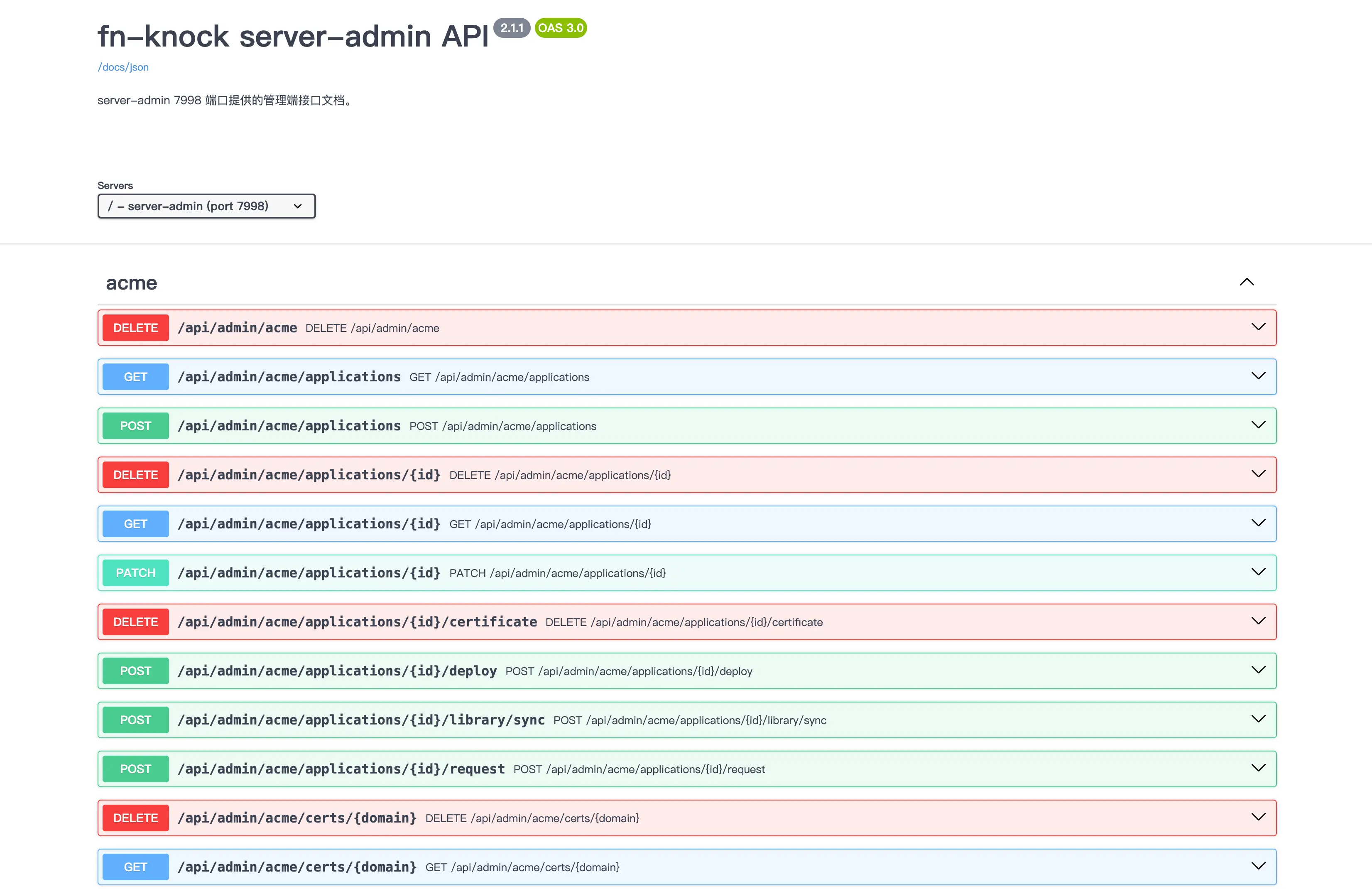
Task: Click POST badge of applications/{id}/deploy
Action: (135, 670)
